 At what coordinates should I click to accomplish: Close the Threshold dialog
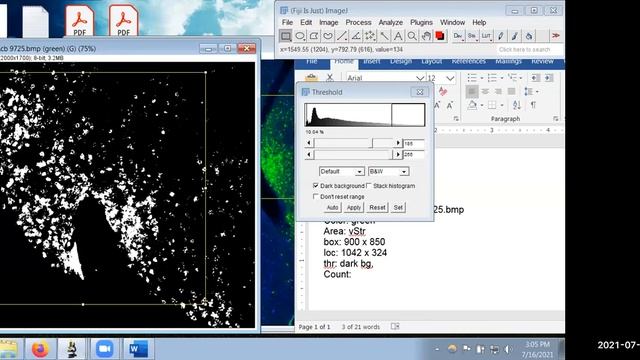[420, 92]
